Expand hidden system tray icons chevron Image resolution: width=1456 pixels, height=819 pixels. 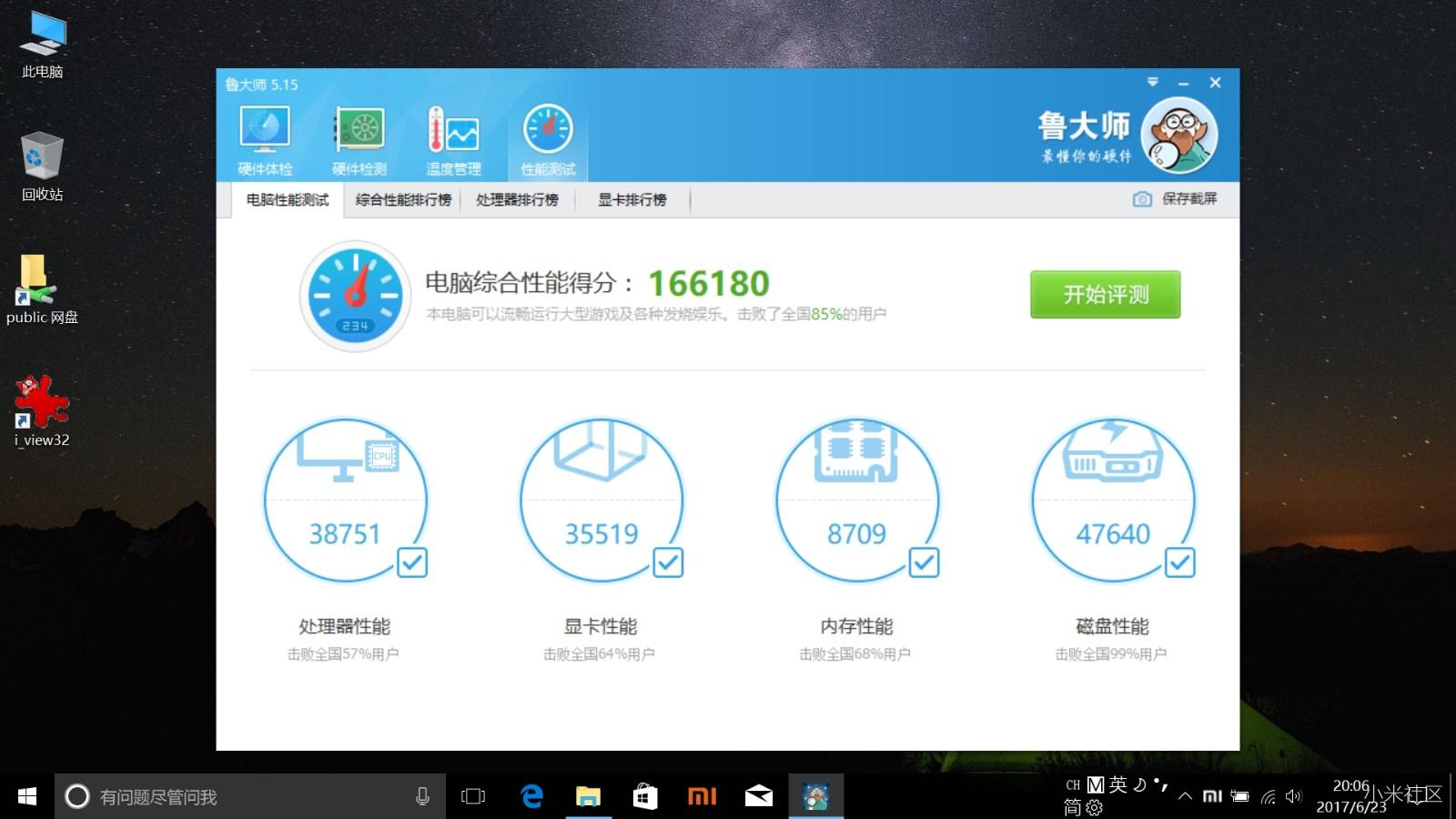click(1185, 796)
